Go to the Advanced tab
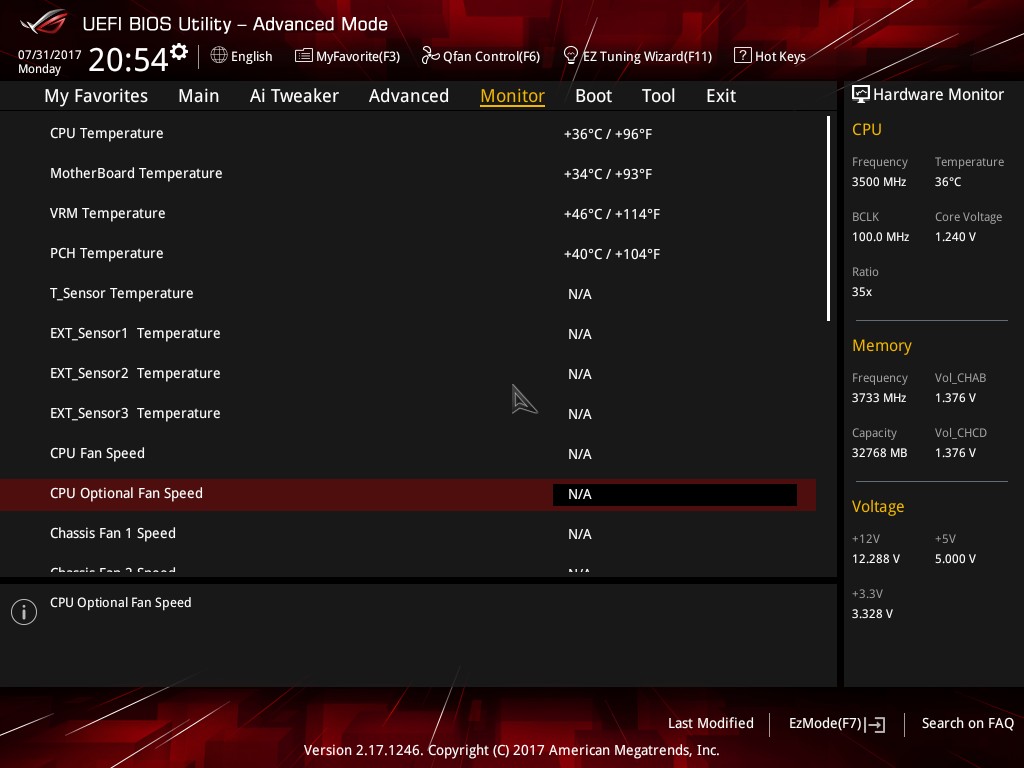This screenshot has width=1024, height=768. [x=409, y=96]
